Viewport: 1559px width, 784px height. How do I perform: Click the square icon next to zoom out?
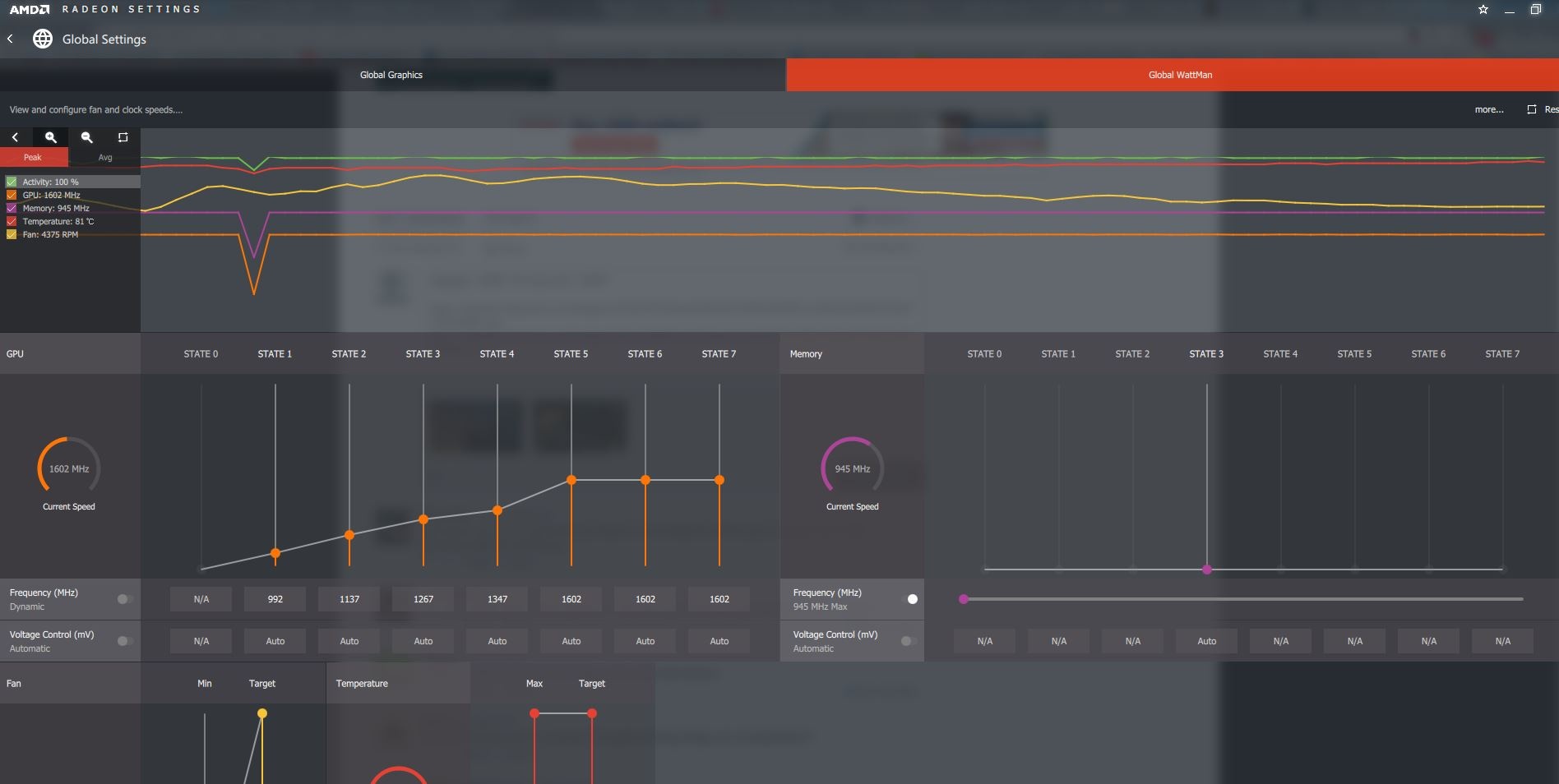(x=123, y=137)
